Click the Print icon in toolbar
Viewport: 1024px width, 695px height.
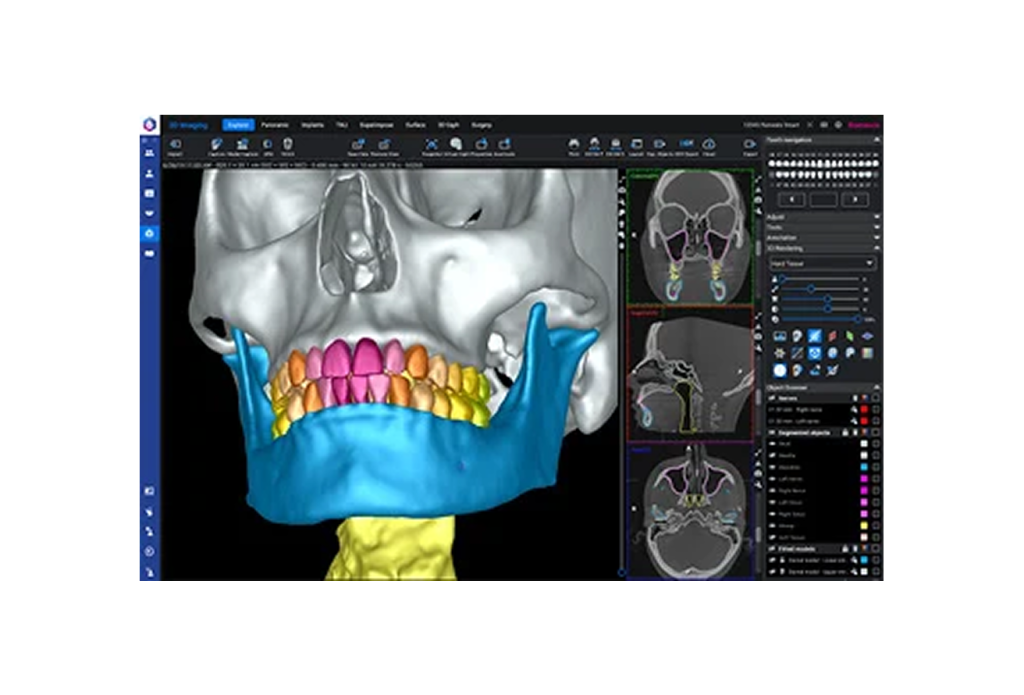coord(573,146)
